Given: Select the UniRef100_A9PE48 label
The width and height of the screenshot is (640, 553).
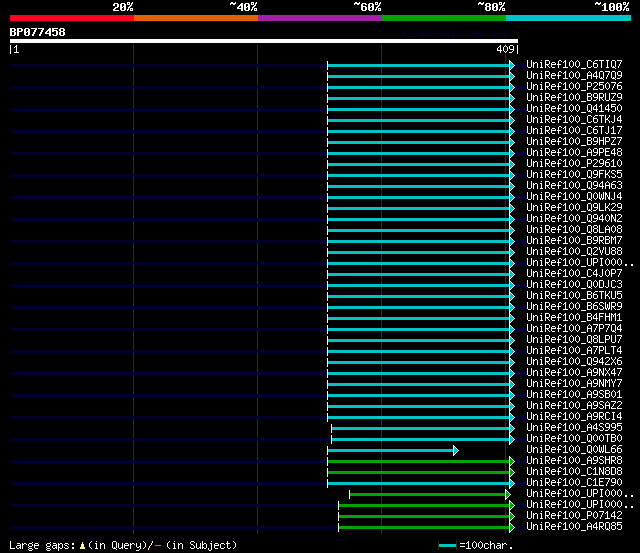Looking at the screenshot, I should coord(574,153).
